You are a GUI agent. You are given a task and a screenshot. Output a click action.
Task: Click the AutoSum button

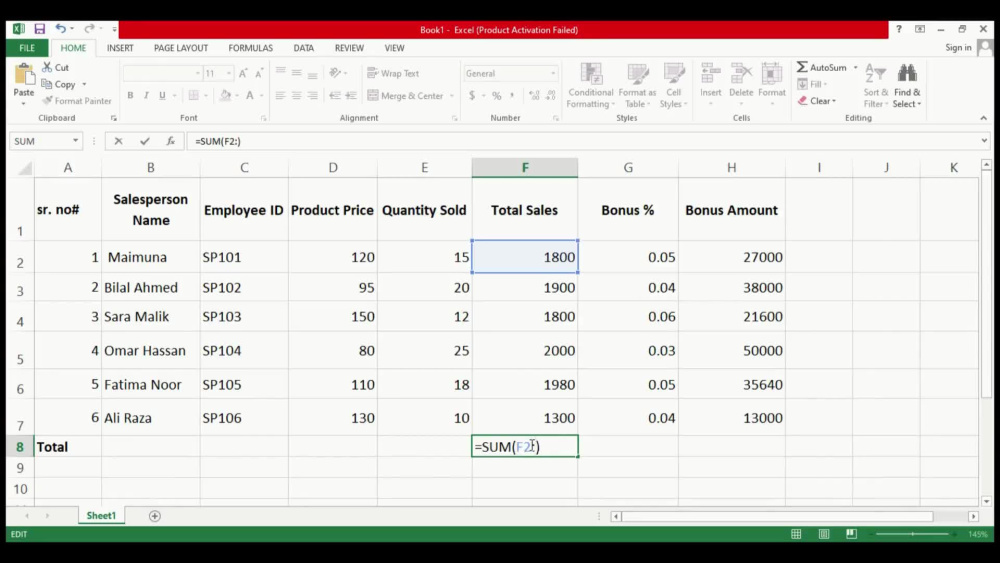(x=821, y=67)
